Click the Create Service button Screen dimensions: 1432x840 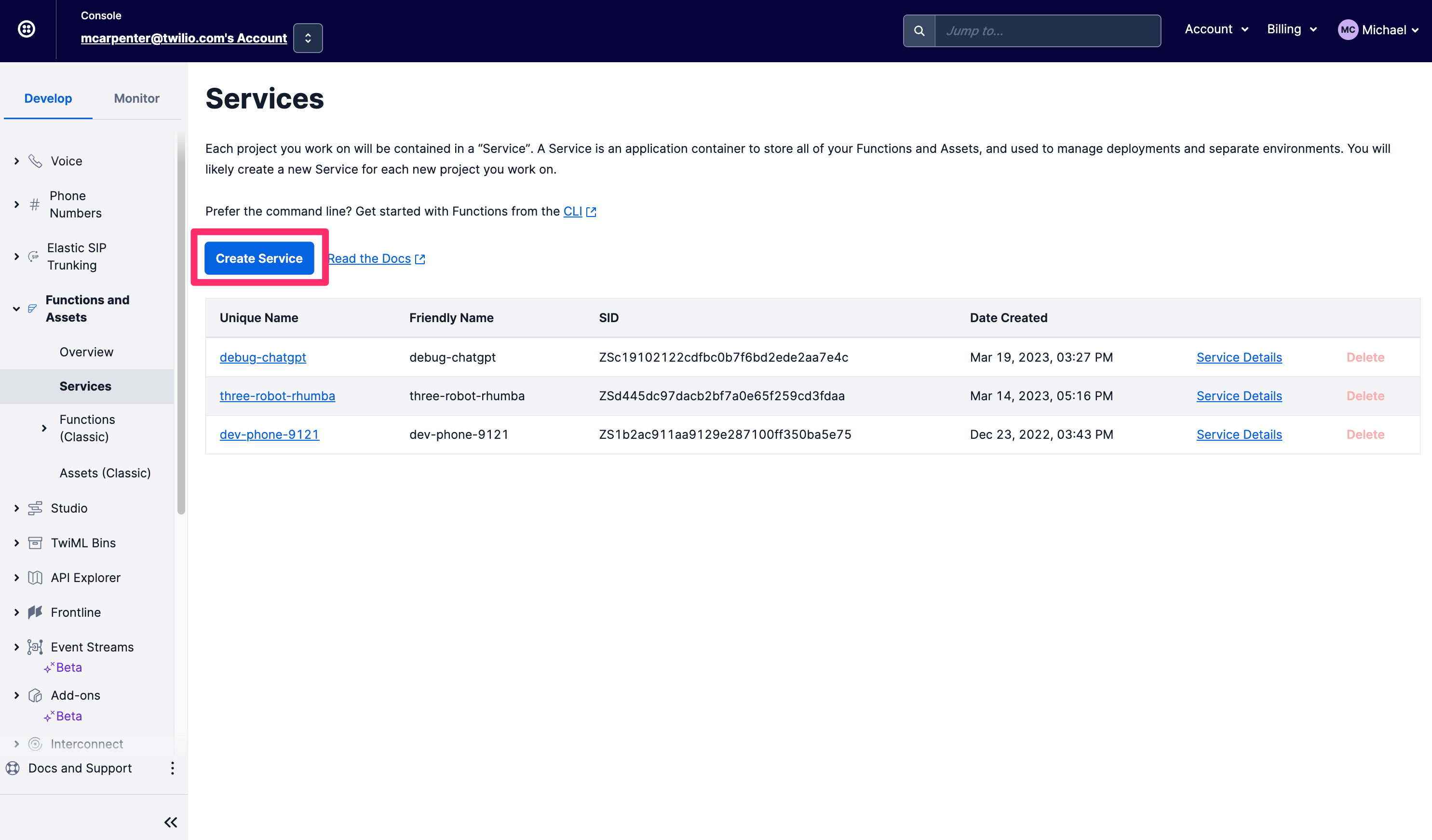click(x=259, y=258)
